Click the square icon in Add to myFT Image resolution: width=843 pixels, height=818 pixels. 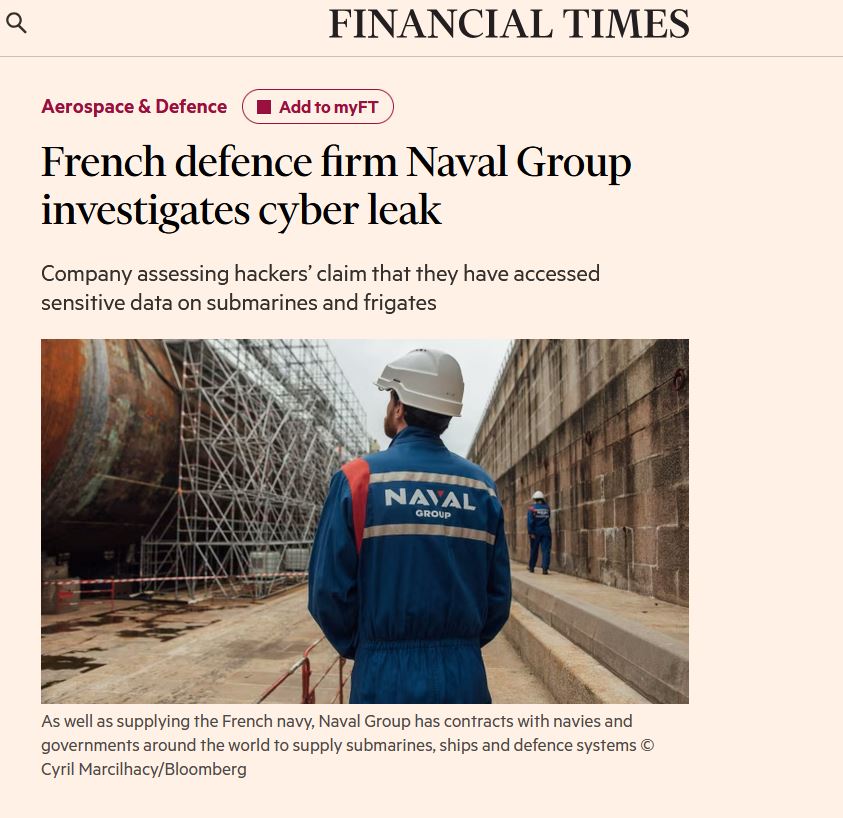tap(264, 107)
